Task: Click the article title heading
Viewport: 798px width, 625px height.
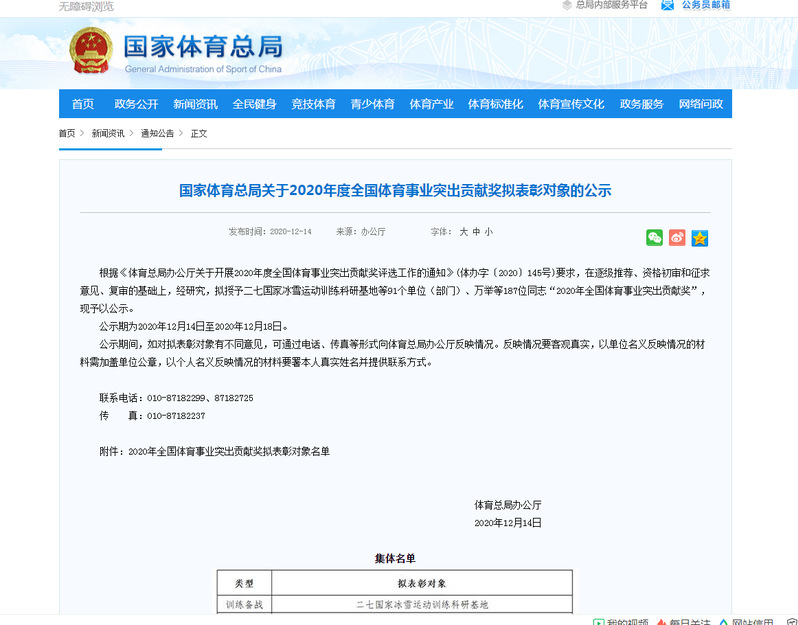Action: pos(394,190)
